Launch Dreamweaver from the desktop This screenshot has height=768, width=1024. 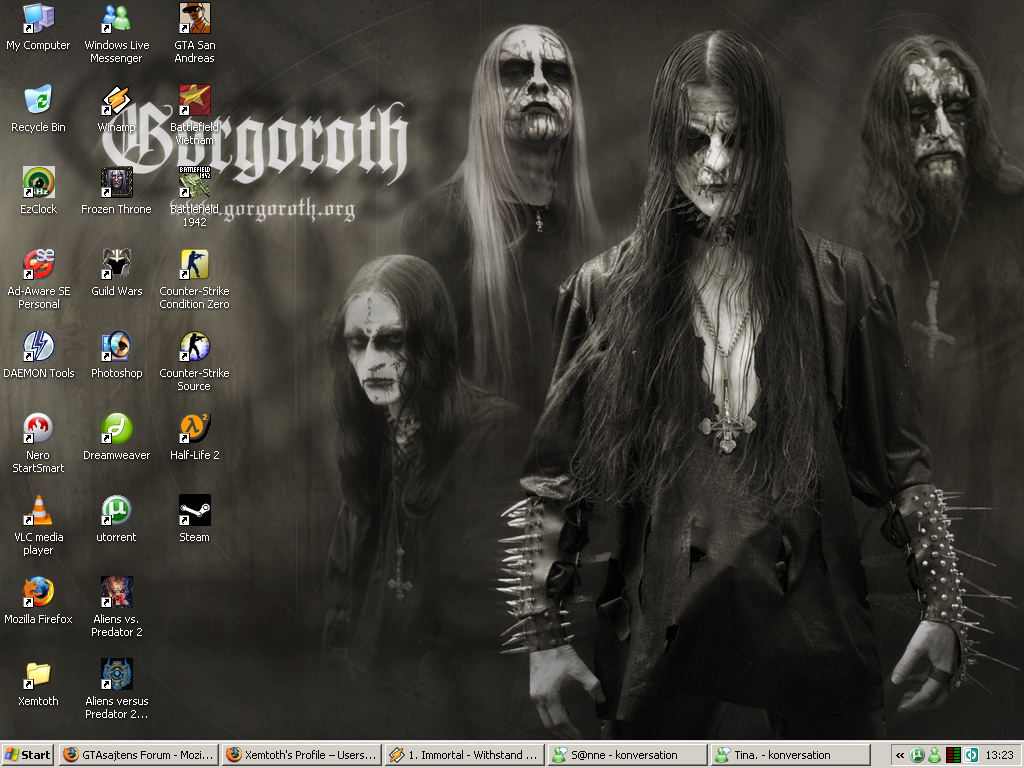(x=116, y=429)
